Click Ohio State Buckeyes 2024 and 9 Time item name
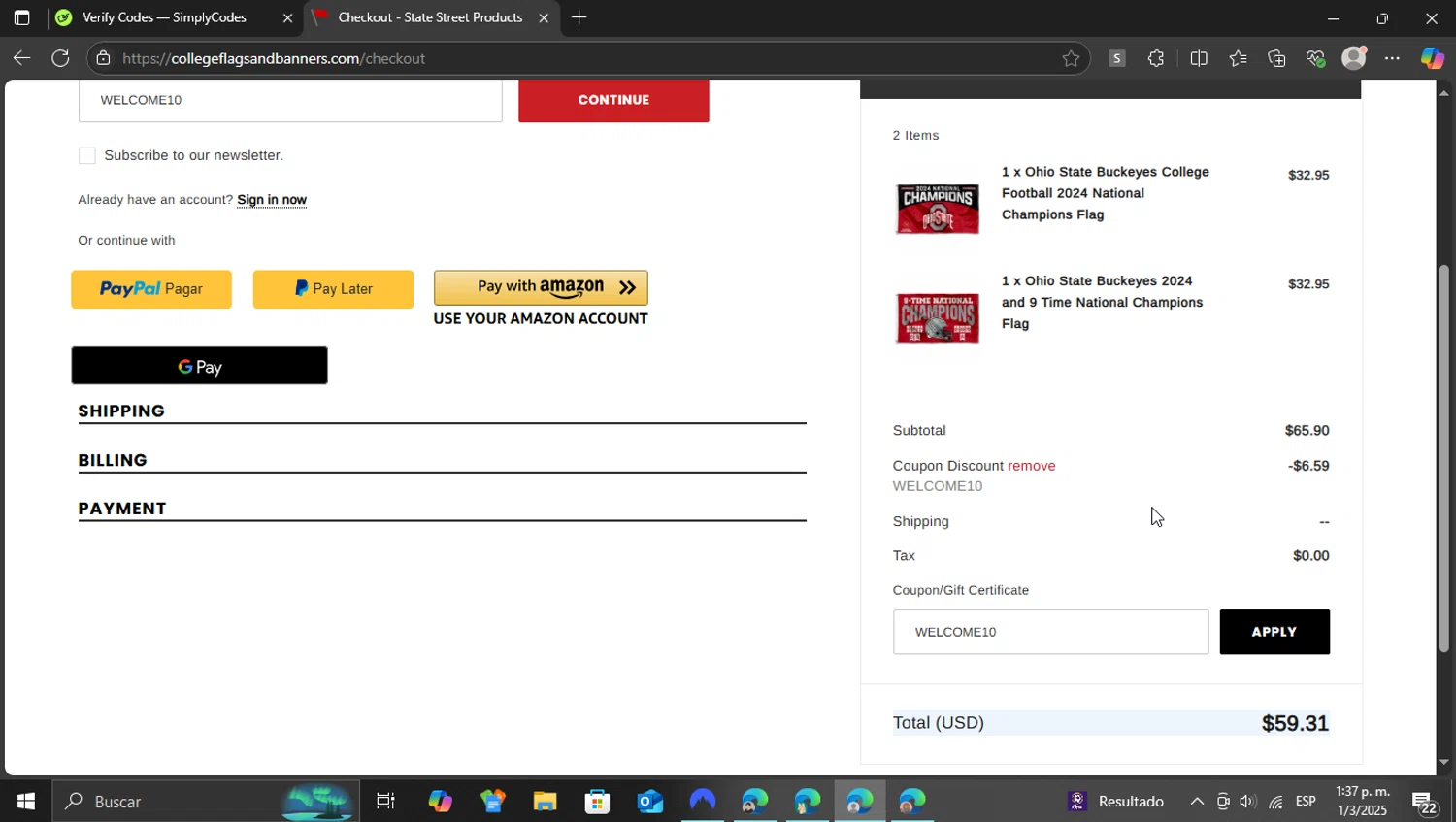The height and width of the screenshot is (822, 1456). coord(1102,302)
